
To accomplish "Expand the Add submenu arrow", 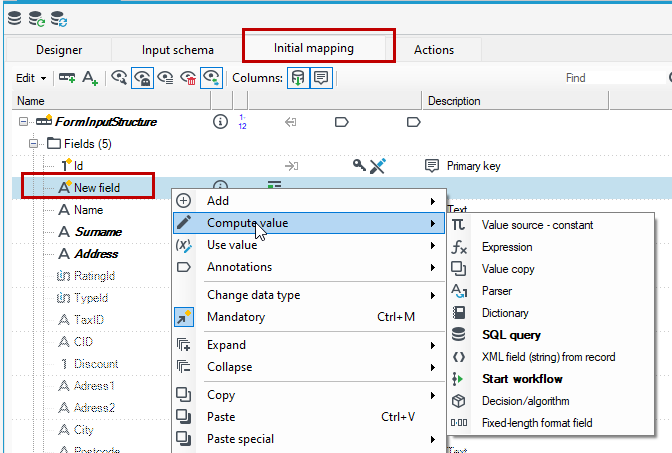I will pos(433,201).
